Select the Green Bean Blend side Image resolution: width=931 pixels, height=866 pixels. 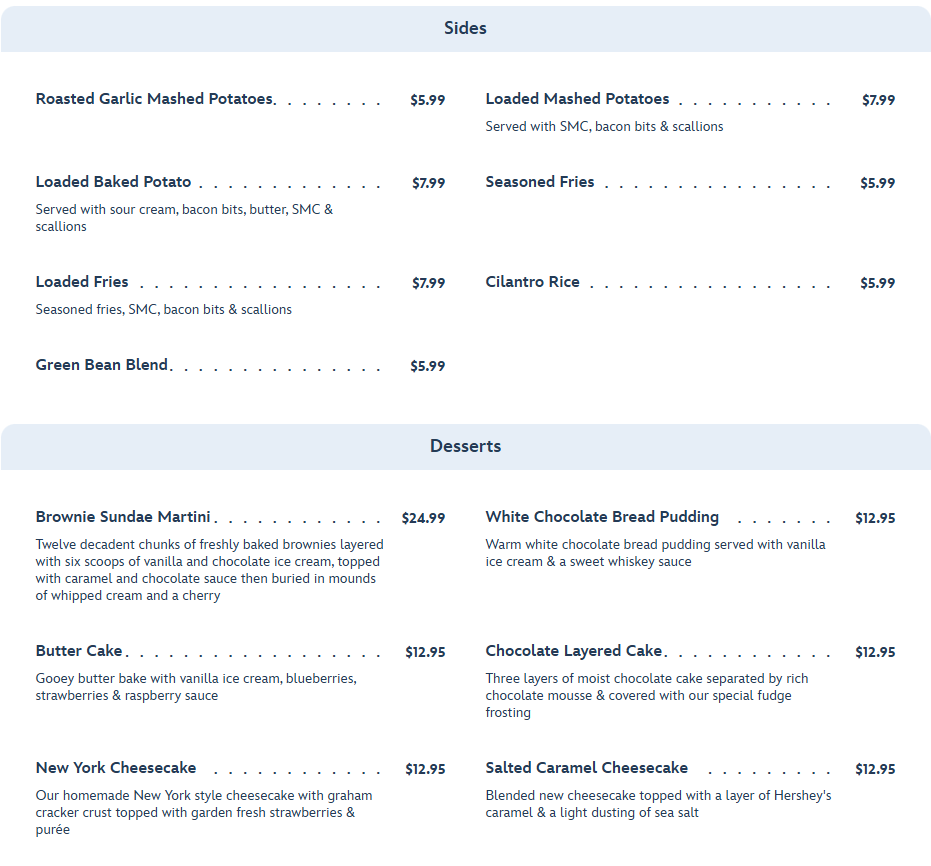coord(102,365)
